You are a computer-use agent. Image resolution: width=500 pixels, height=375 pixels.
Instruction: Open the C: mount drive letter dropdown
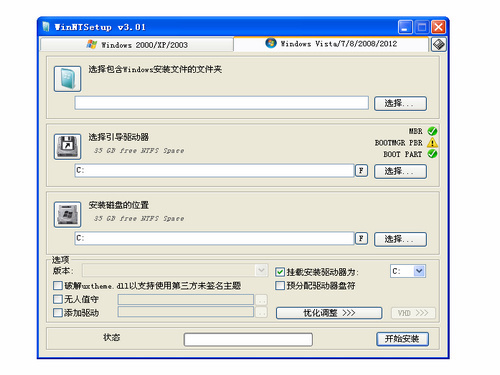coord(419,271)
